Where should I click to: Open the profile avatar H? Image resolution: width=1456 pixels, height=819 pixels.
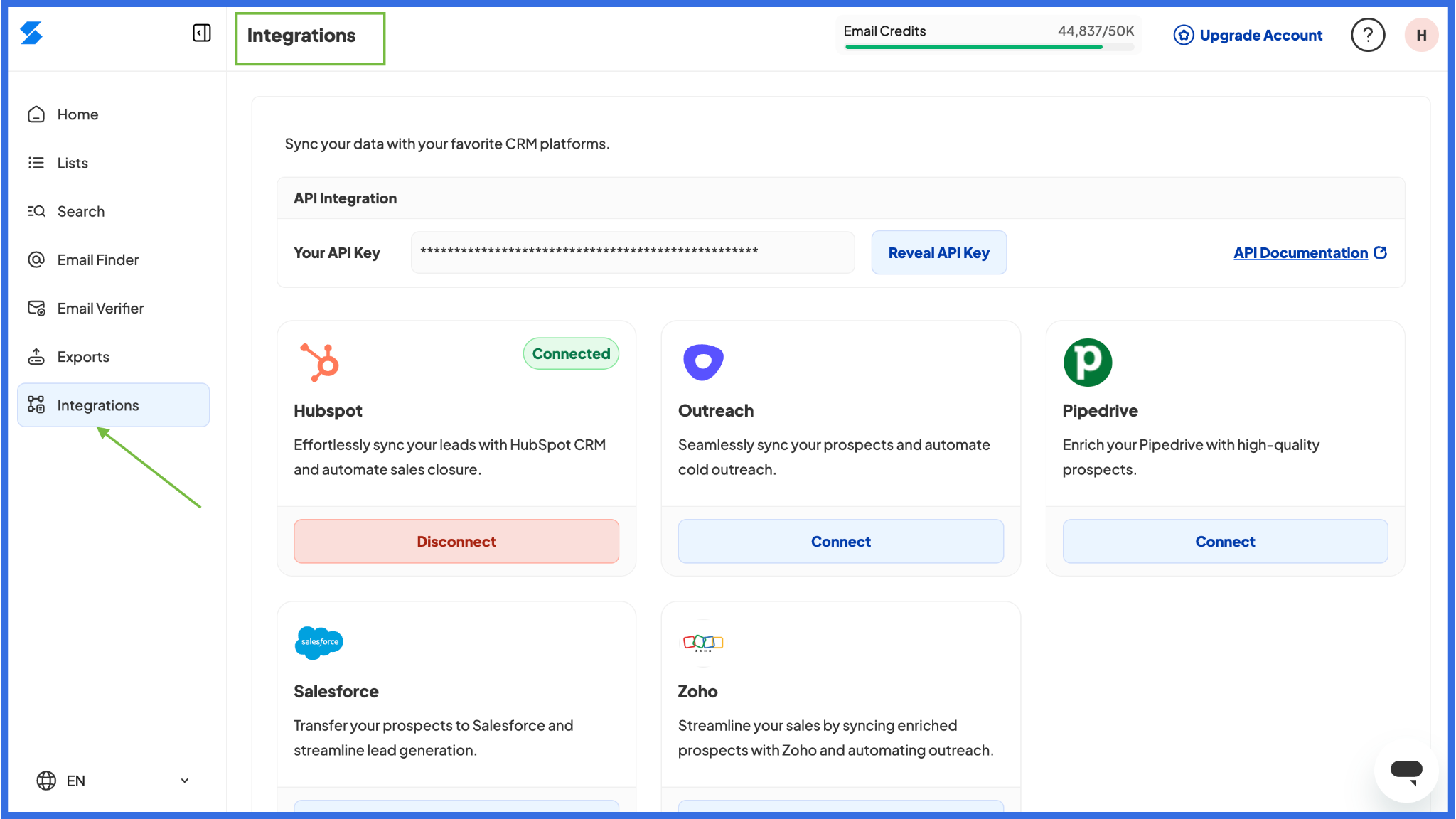1421,35
